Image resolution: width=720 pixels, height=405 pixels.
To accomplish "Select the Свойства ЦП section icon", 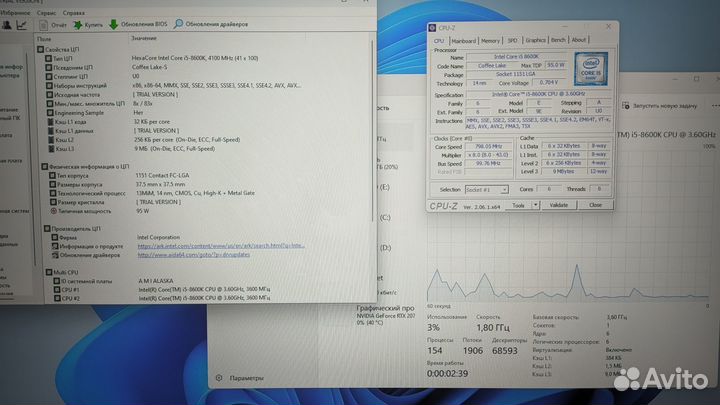I will tap(40, 49).
